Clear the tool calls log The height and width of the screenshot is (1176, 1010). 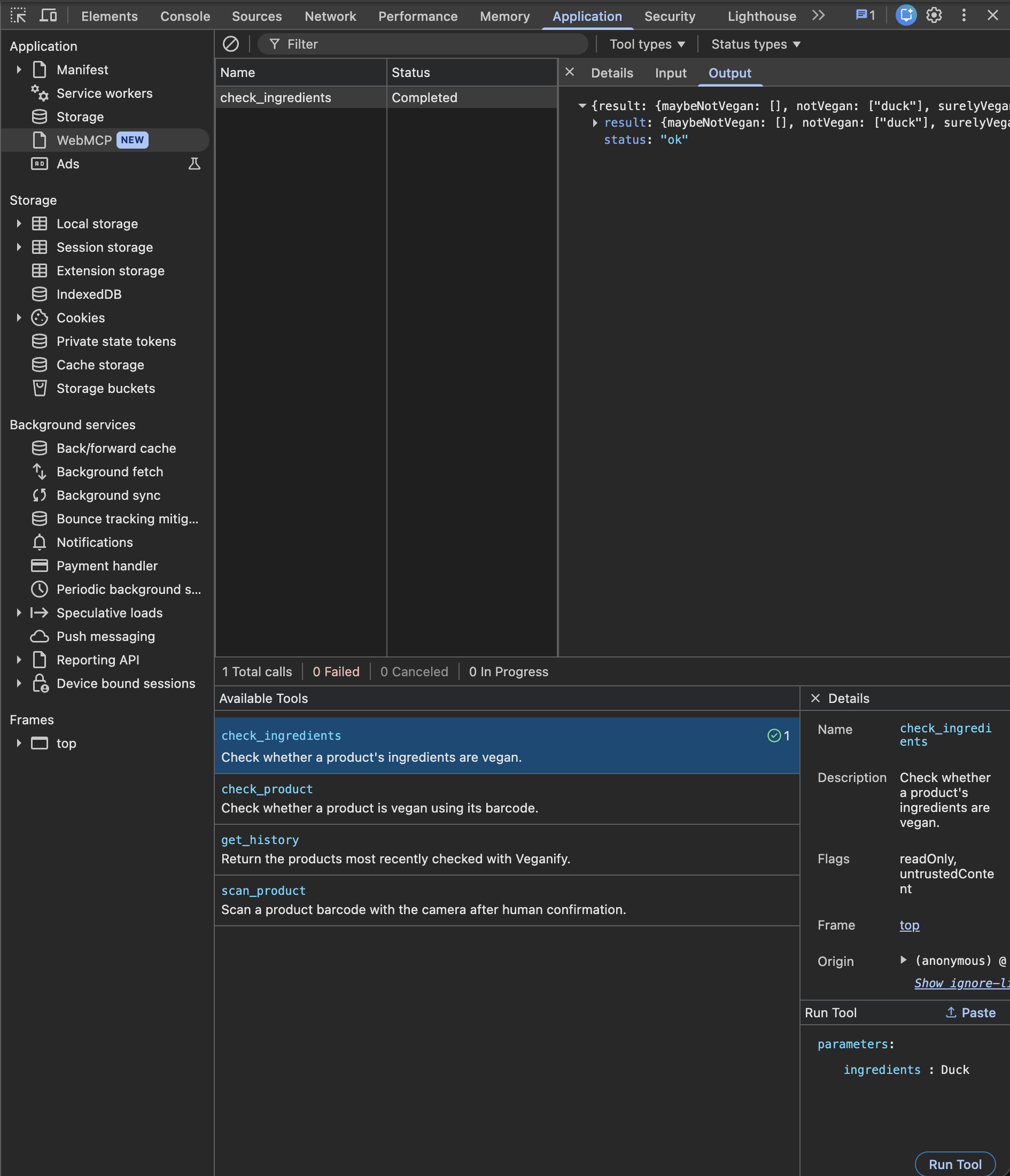[x=231, y=44]
